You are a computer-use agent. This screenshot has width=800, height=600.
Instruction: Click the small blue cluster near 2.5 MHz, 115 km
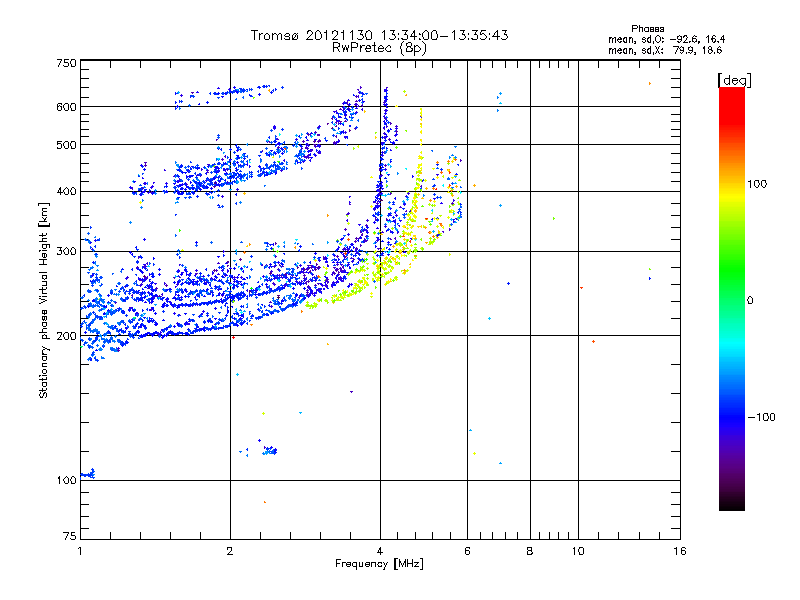[270, 451]
